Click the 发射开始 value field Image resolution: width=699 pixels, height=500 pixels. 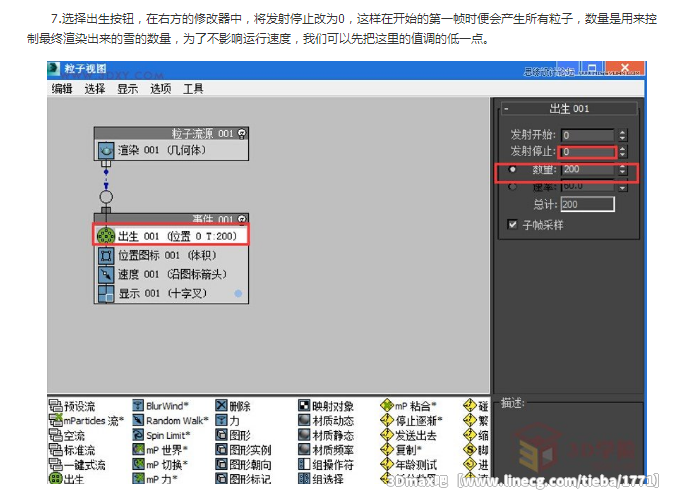pos(588,135)
